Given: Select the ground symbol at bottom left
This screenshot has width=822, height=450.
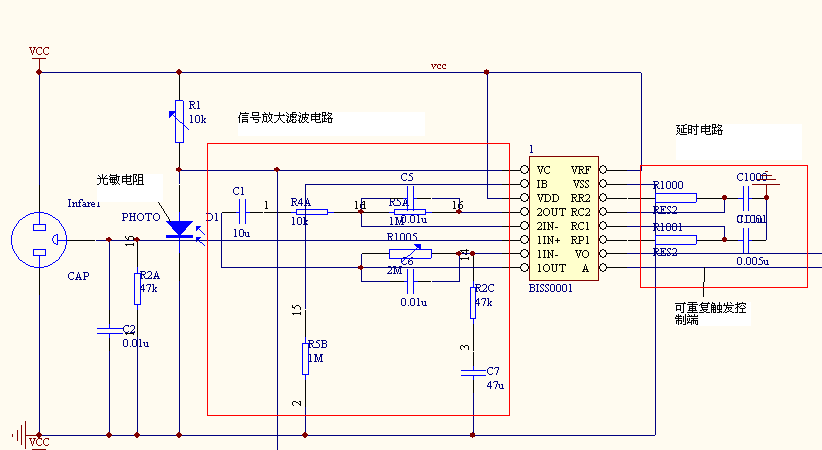Looking at the screenshot, I should click(19, 435).
